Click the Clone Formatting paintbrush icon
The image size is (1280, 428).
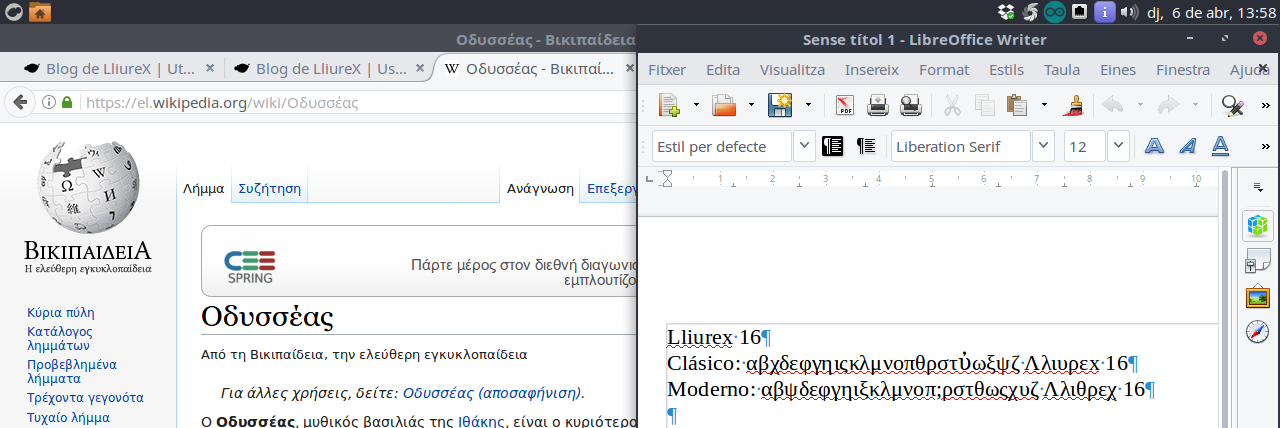pos(1075,105)
